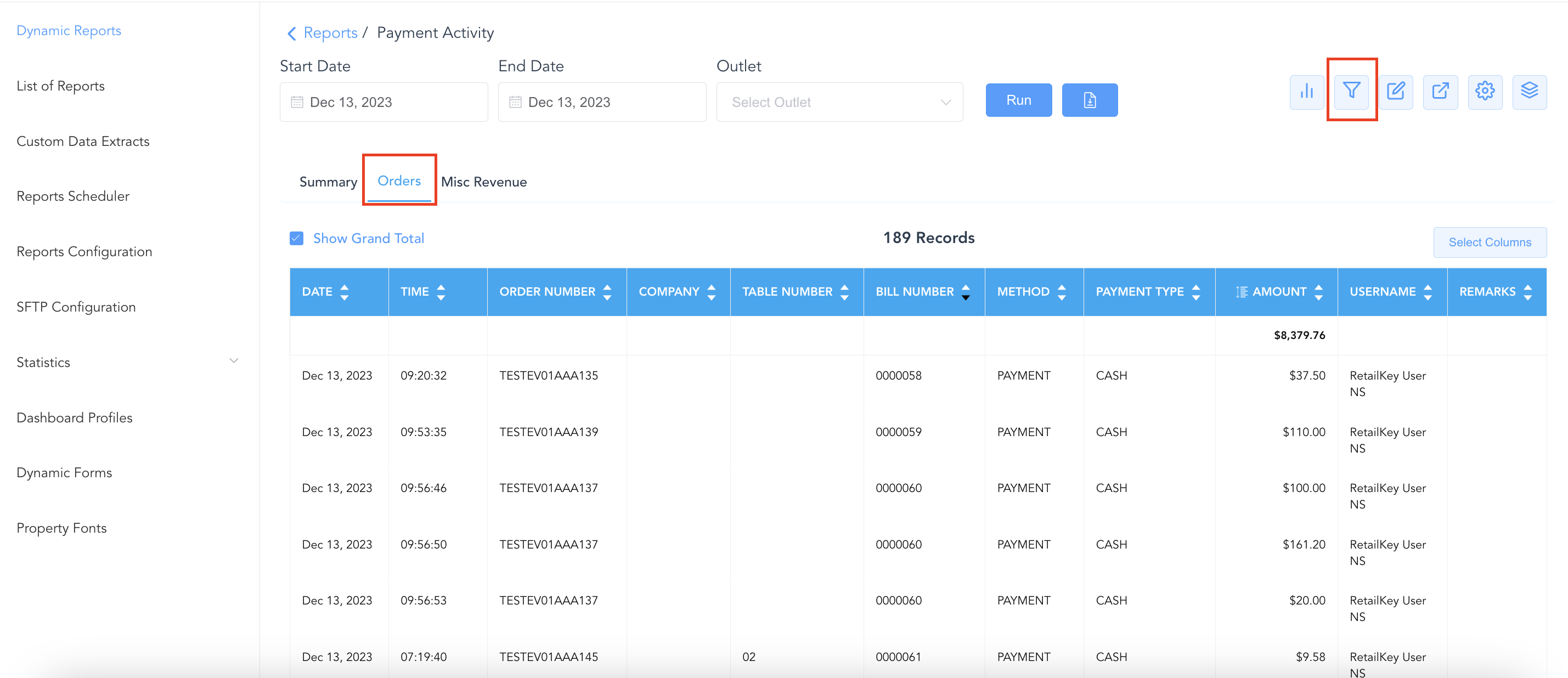
Task: Expand Statistics in the sidebar
Action: click(x=233, y=361)
